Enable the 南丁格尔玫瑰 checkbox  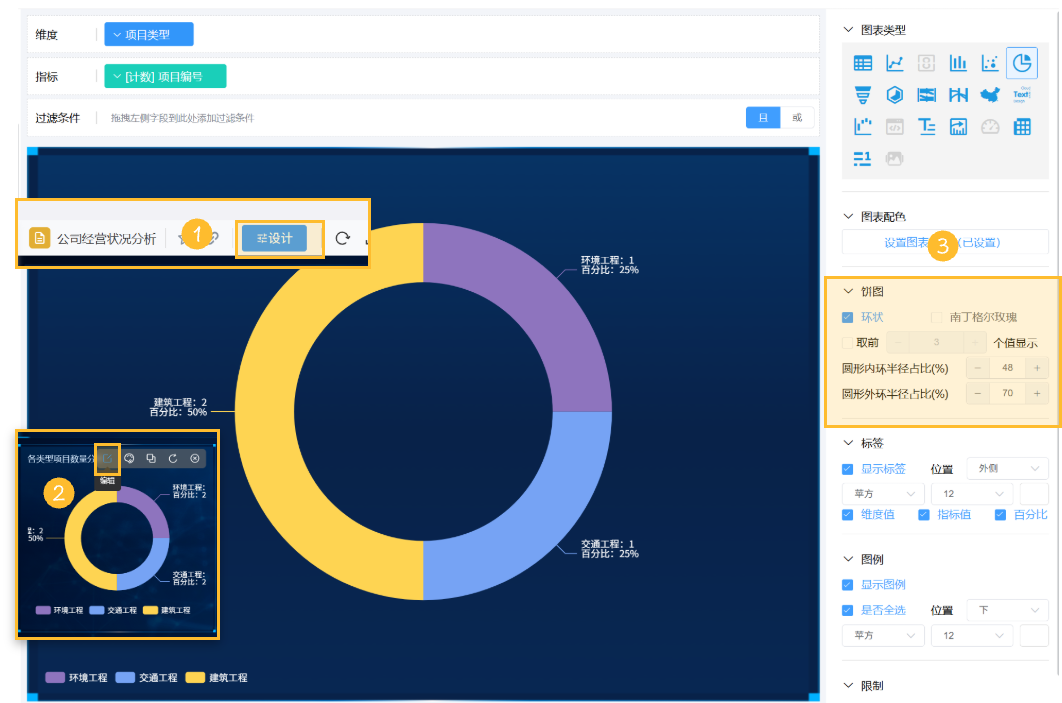pos(936,317)
